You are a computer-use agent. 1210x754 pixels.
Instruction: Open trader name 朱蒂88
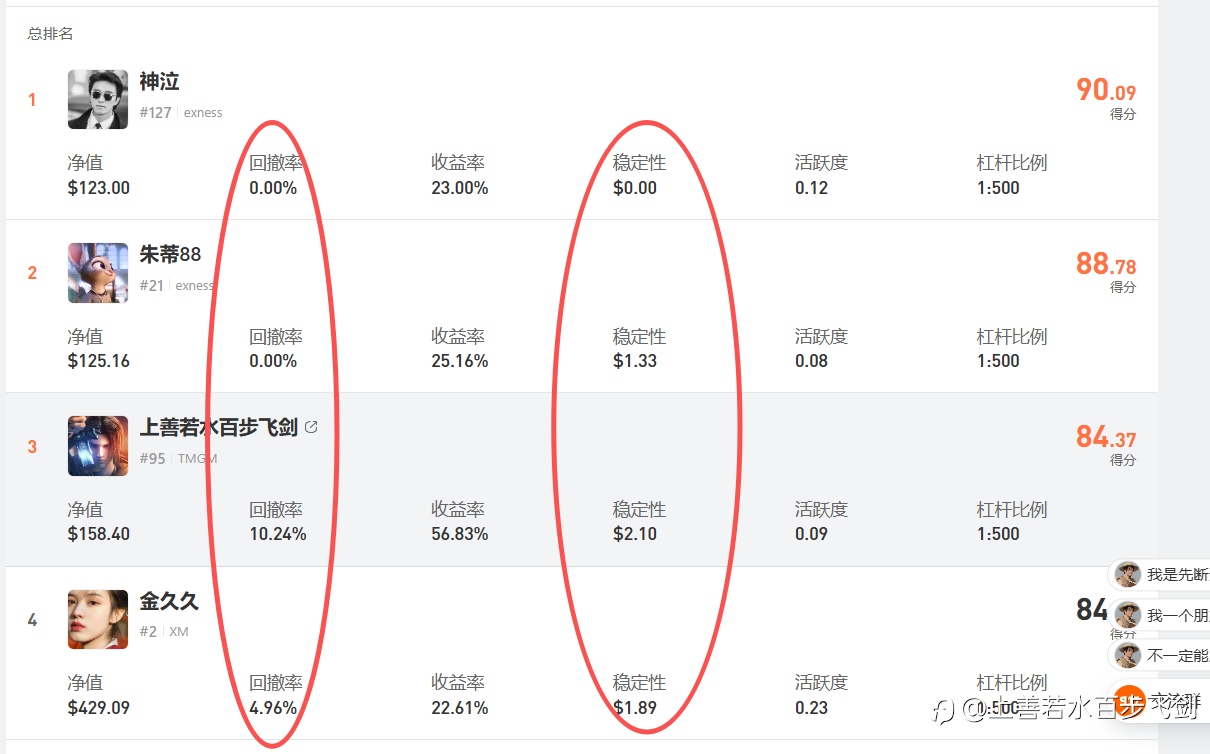[170, 255]
